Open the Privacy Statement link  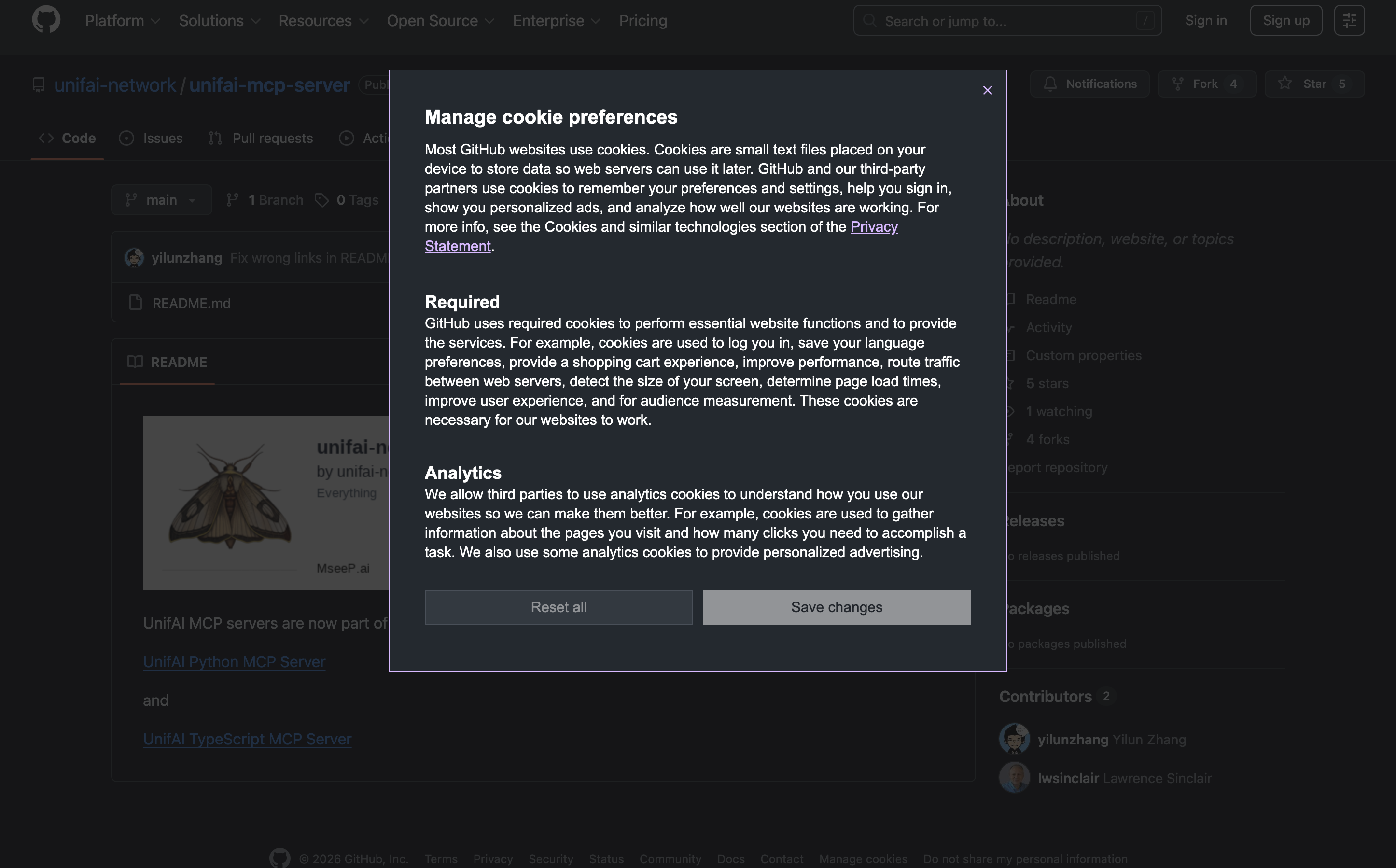[874, 227]
